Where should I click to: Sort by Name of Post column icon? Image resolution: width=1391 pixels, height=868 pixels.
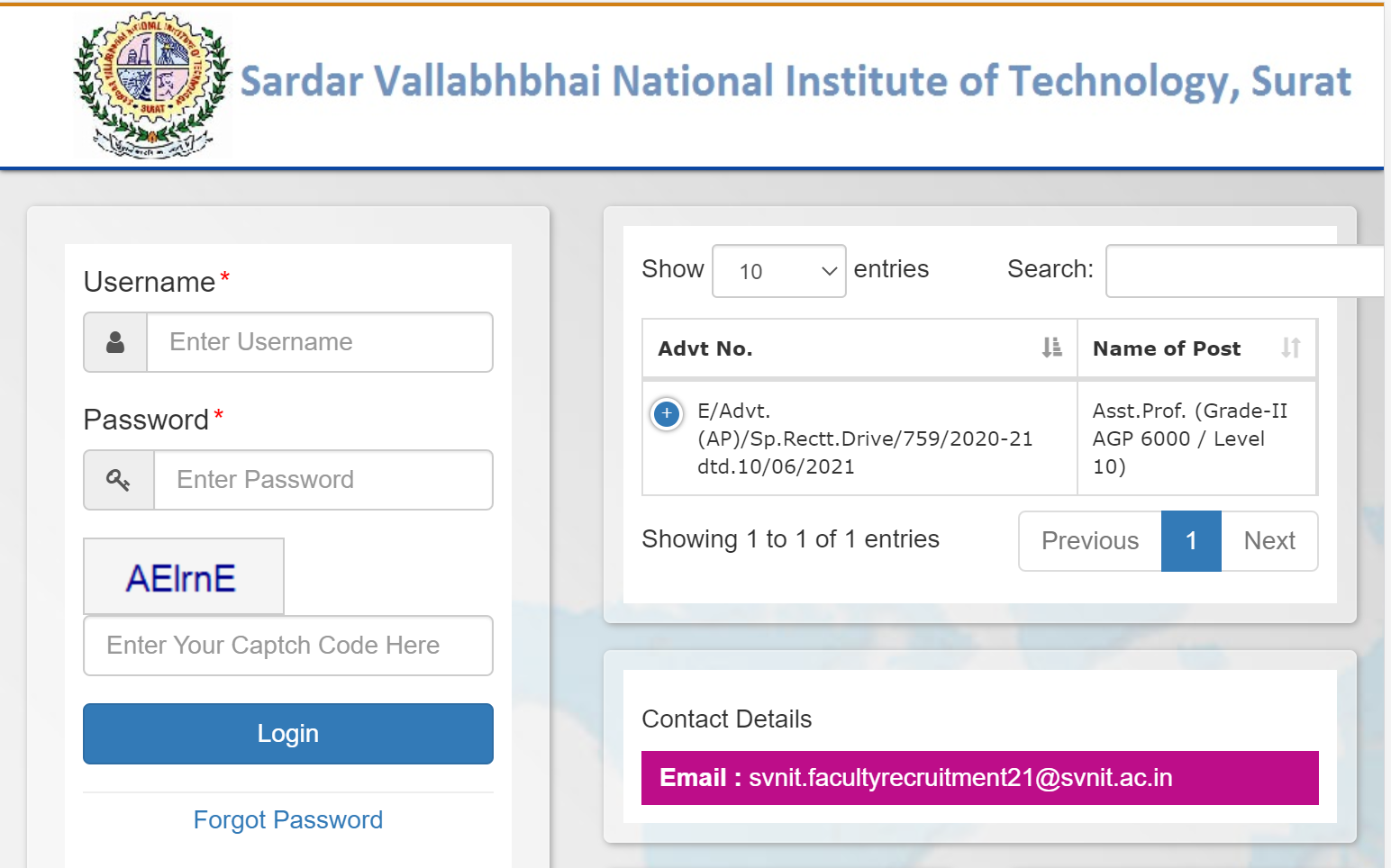click(1290, 348)
